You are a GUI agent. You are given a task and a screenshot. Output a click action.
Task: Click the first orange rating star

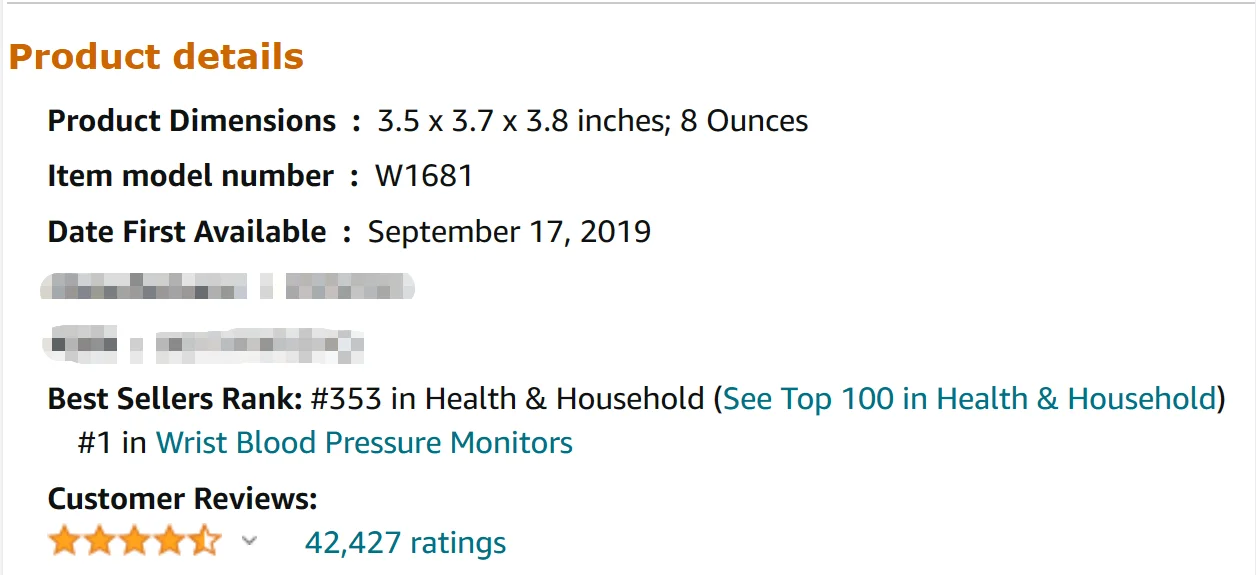pyautogui.click(x=65, y=541)
